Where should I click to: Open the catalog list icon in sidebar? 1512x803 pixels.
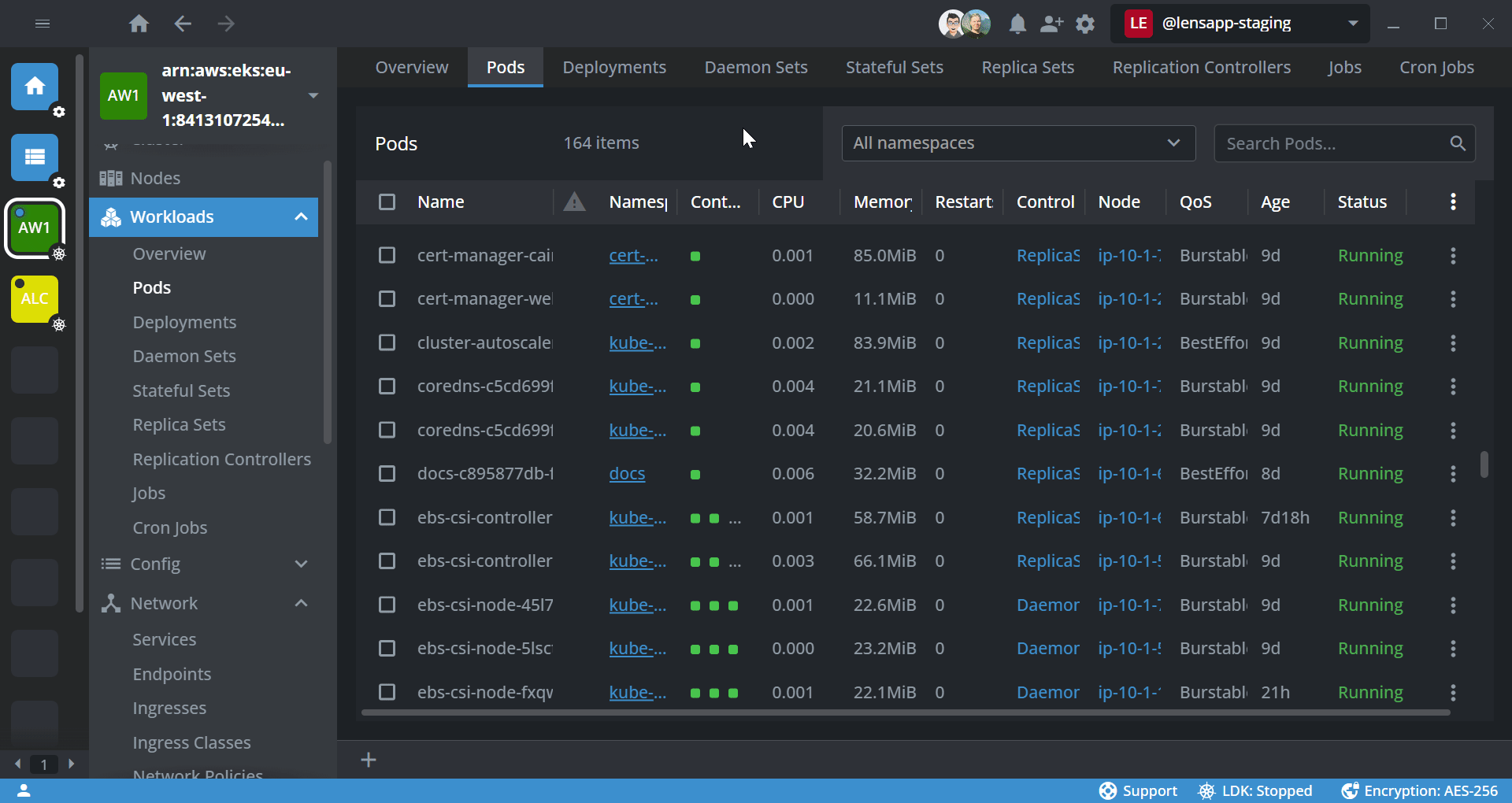pyautogui.click(x=35, y=157)
